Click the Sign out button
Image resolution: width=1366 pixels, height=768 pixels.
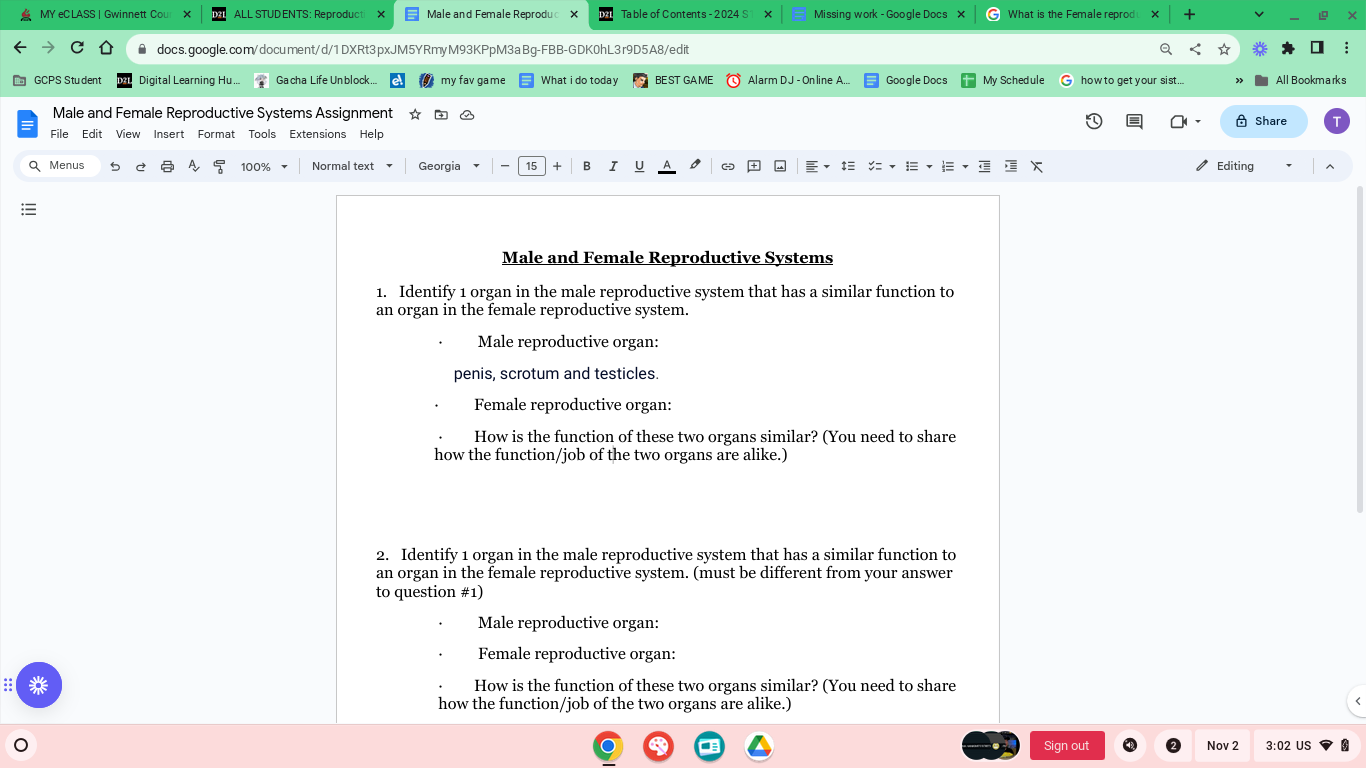click(x=1066, y=746)
